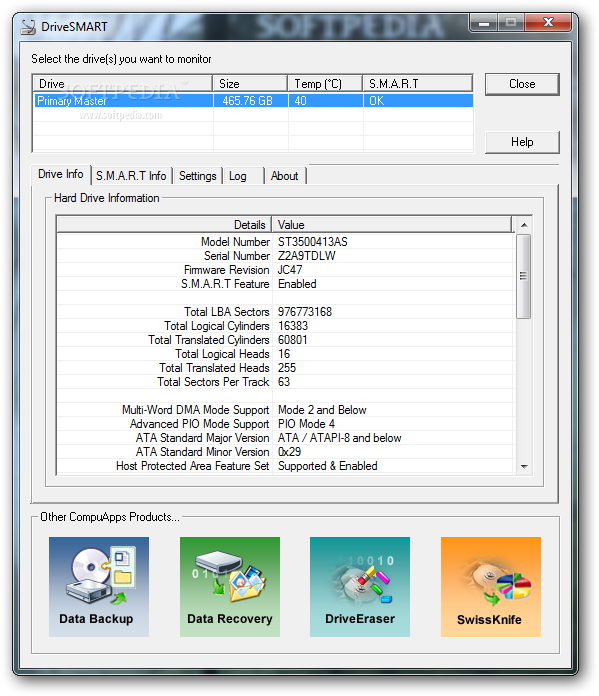599x696 pixels.
Task: Select the Advanced PIO Mode Support row
Action: pyautogui.click(x=286, y=424)
